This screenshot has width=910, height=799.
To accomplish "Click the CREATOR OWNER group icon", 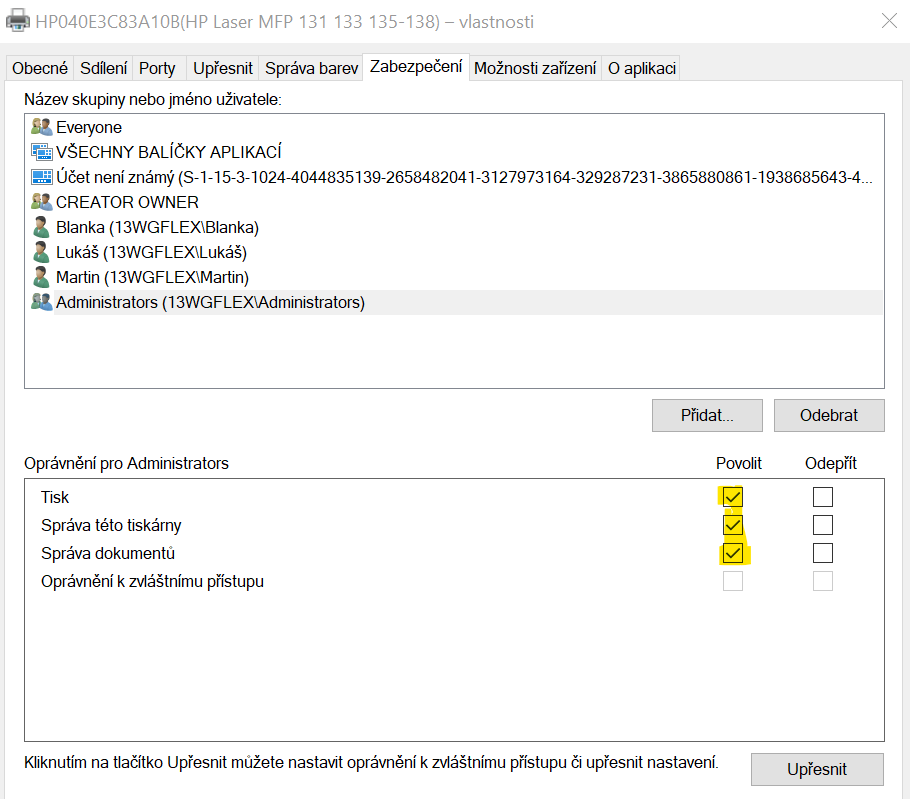I will [x=41, y=201].
